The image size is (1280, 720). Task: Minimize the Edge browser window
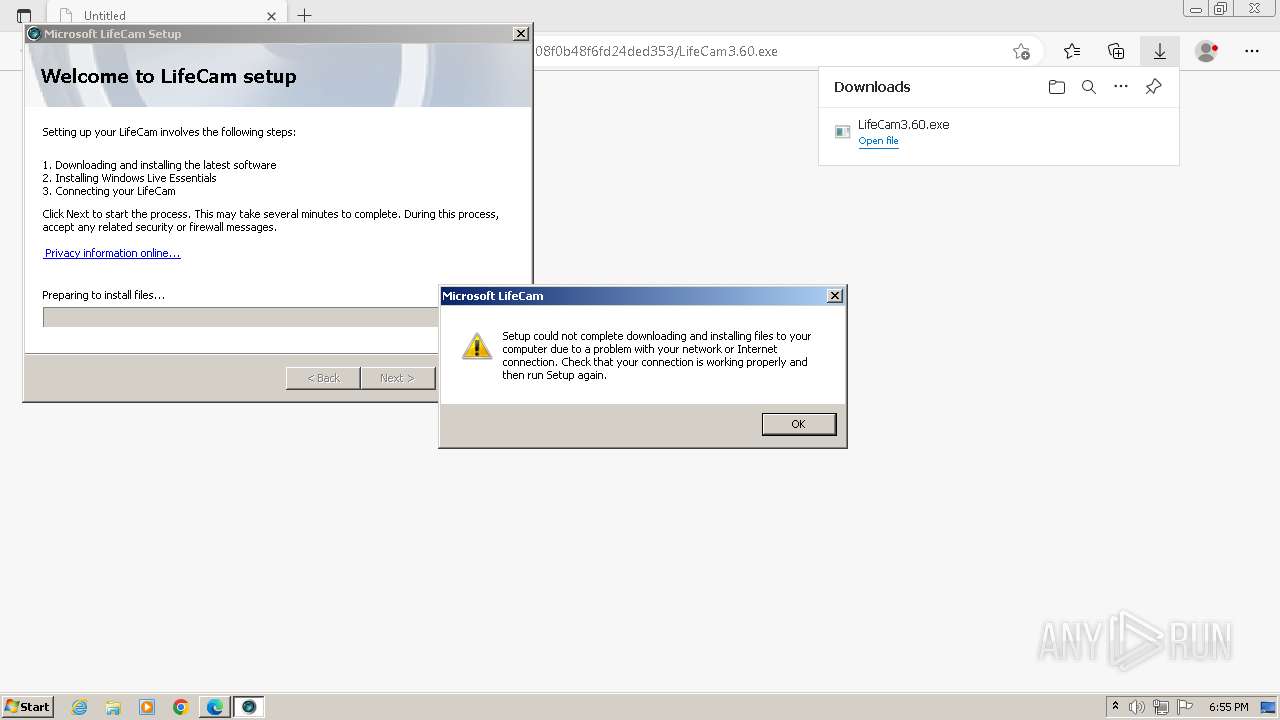point(1196,9)
